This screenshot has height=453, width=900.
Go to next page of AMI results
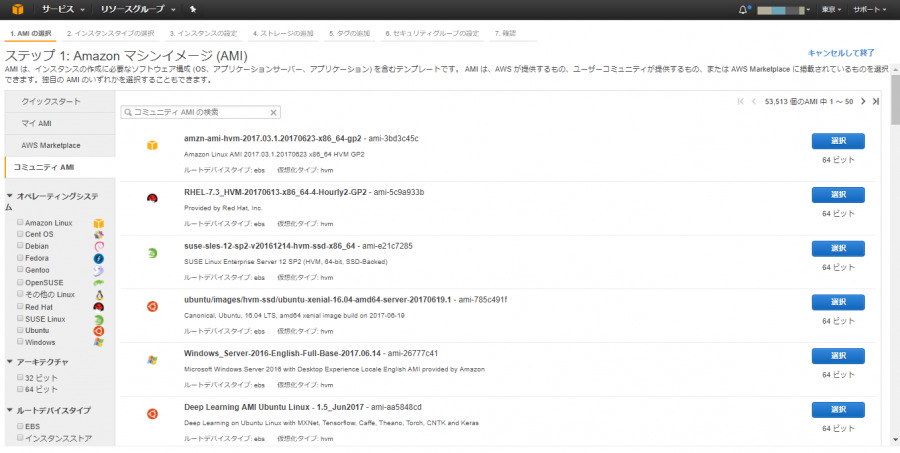click(x=863, y=102)
